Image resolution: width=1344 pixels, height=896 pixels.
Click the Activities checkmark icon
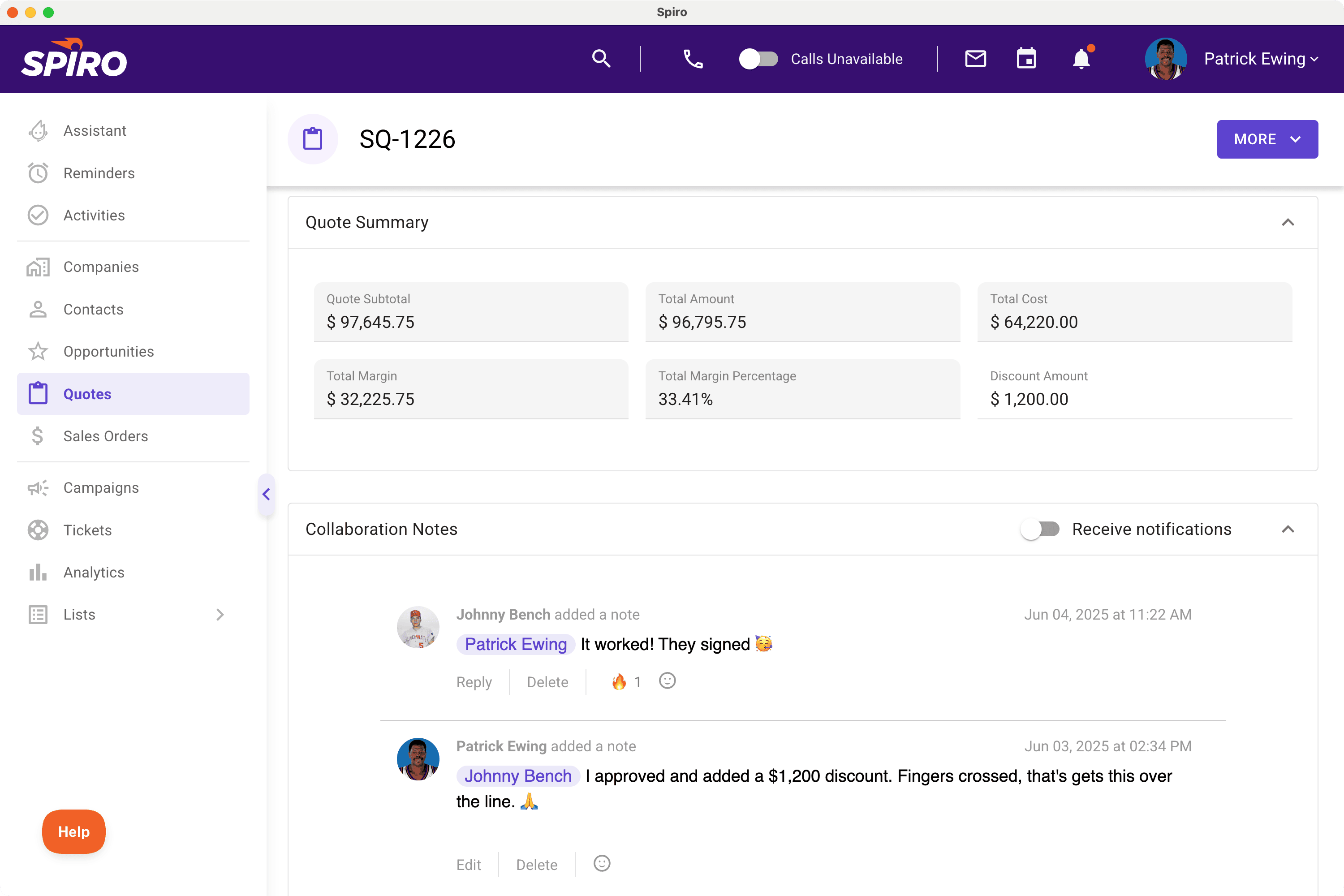38,215
